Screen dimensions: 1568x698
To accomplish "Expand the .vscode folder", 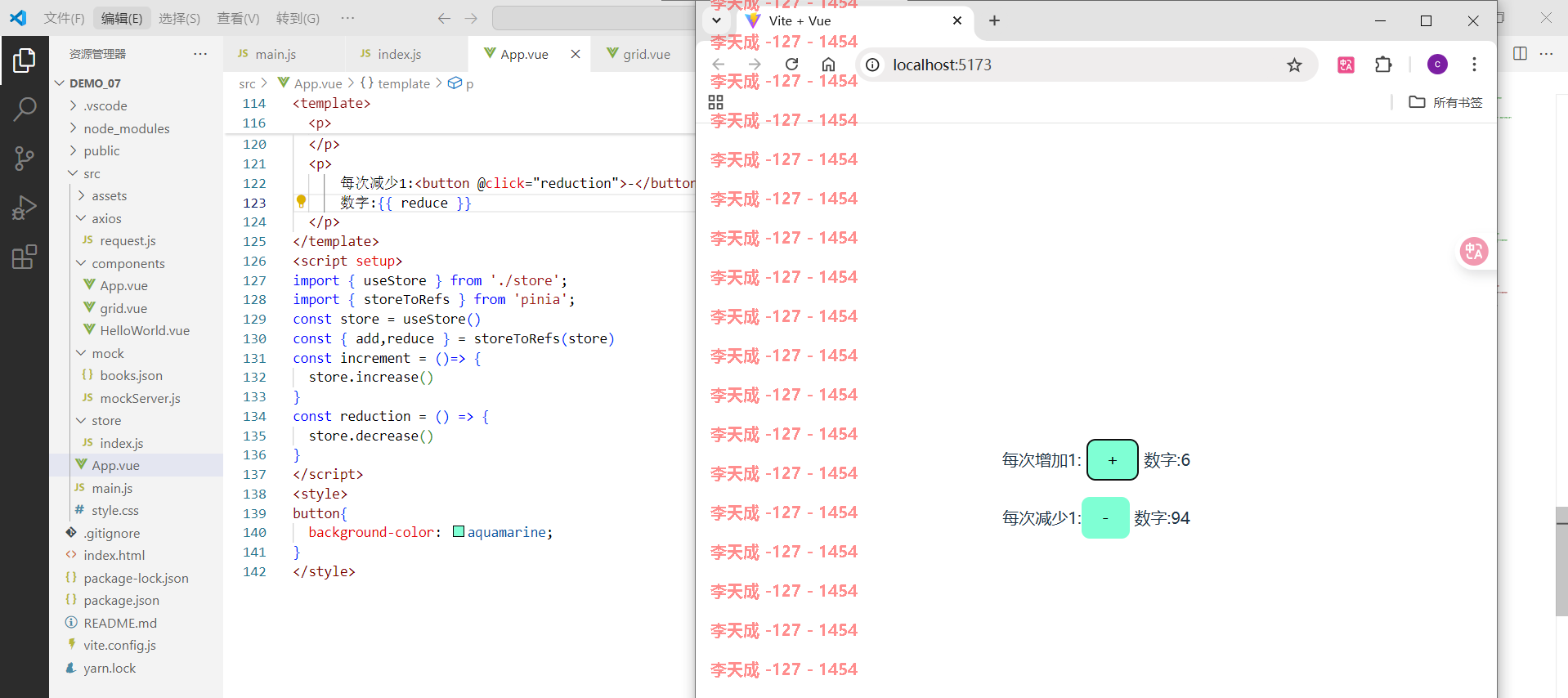I will [x=74, y=105].
